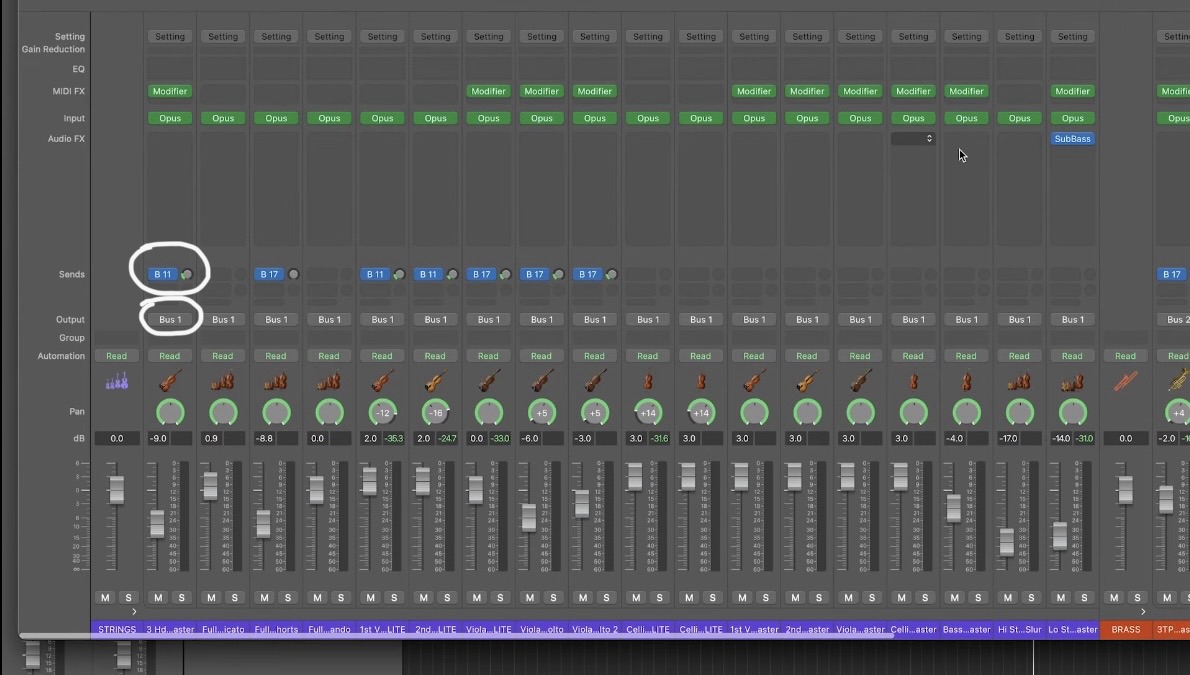This screenshot has height=675, width=1190.
Task: Click the STRINGS channel purple instrument icon
Action: point(117,382)
